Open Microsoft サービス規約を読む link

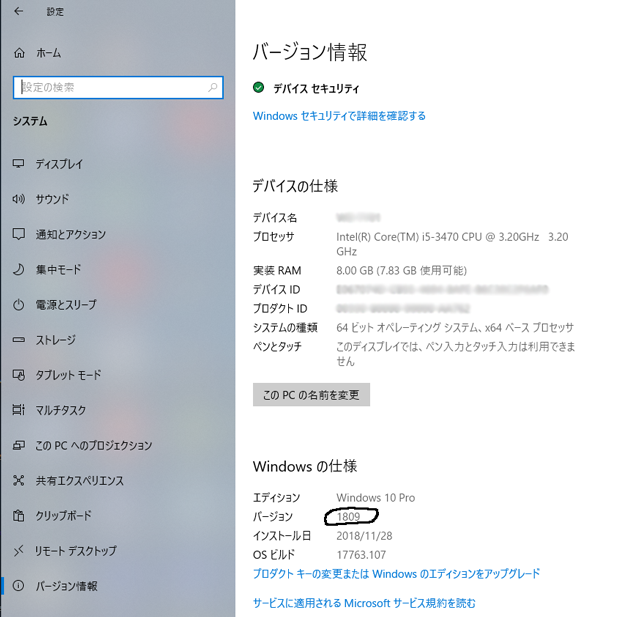point(364,603)
